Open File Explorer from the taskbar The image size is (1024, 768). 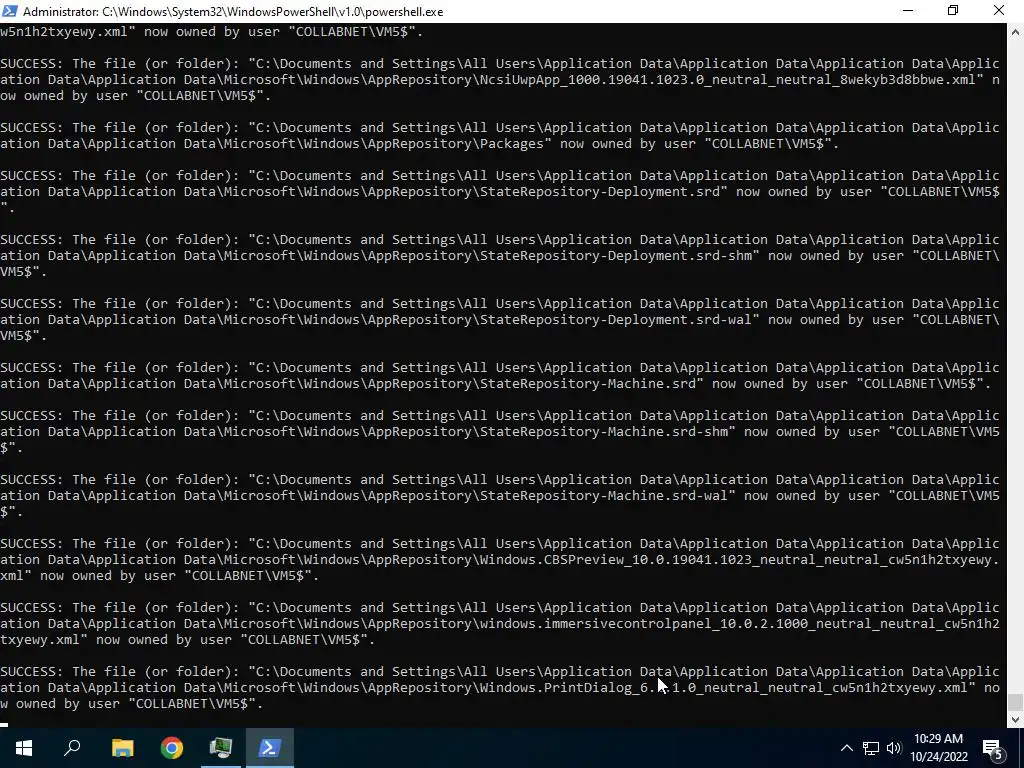122,748
